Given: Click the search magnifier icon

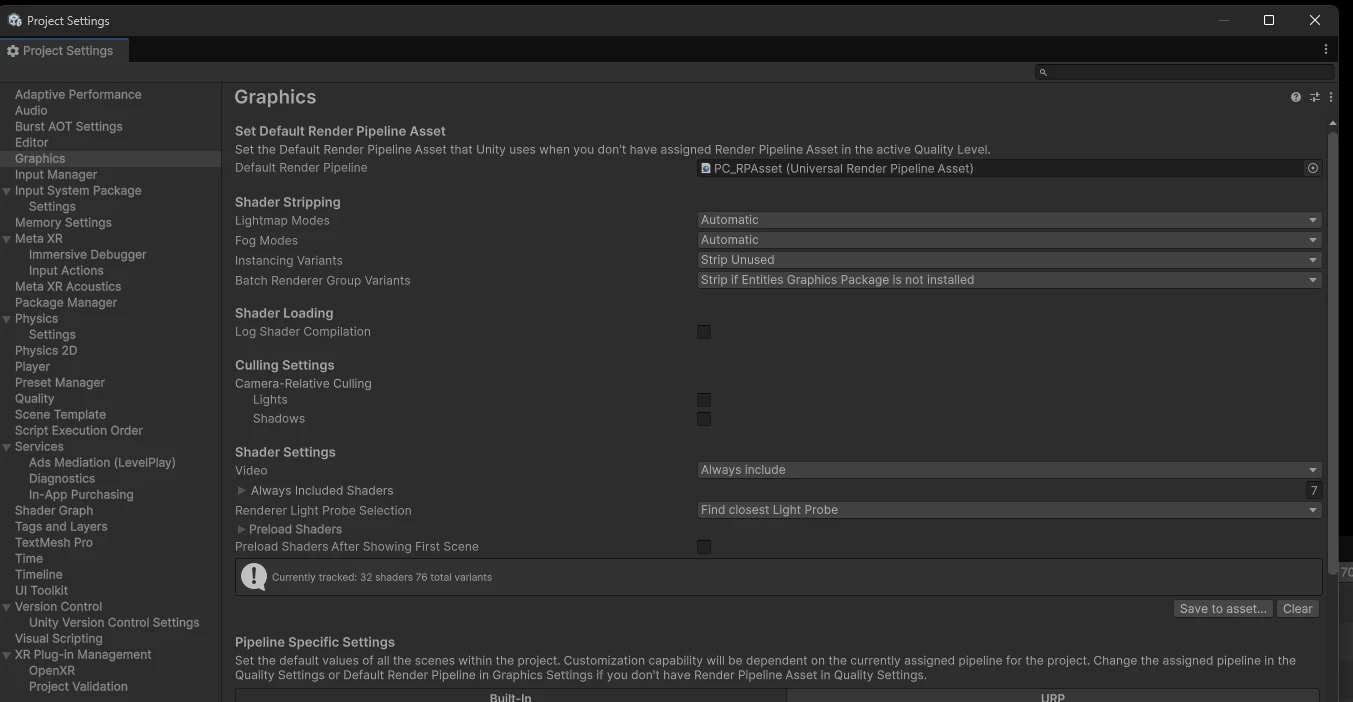Looking at the screenshot, I should (1043, 72).
